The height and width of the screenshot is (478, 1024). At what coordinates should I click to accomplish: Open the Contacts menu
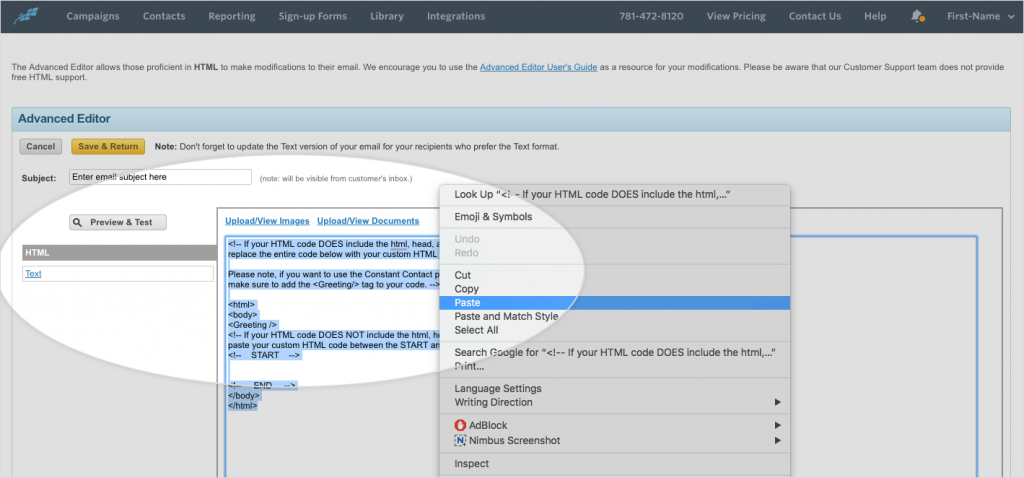164,16
